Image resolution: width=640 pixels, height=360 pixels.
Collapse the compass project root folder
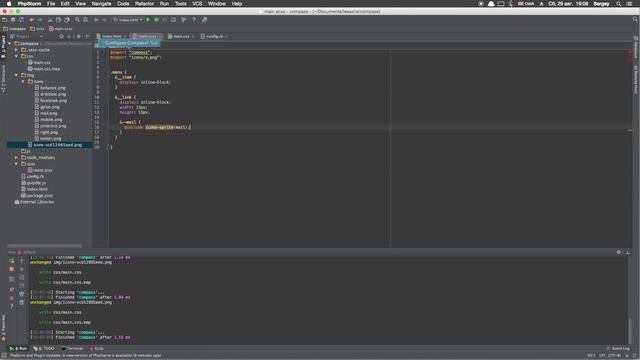point(10,44)
